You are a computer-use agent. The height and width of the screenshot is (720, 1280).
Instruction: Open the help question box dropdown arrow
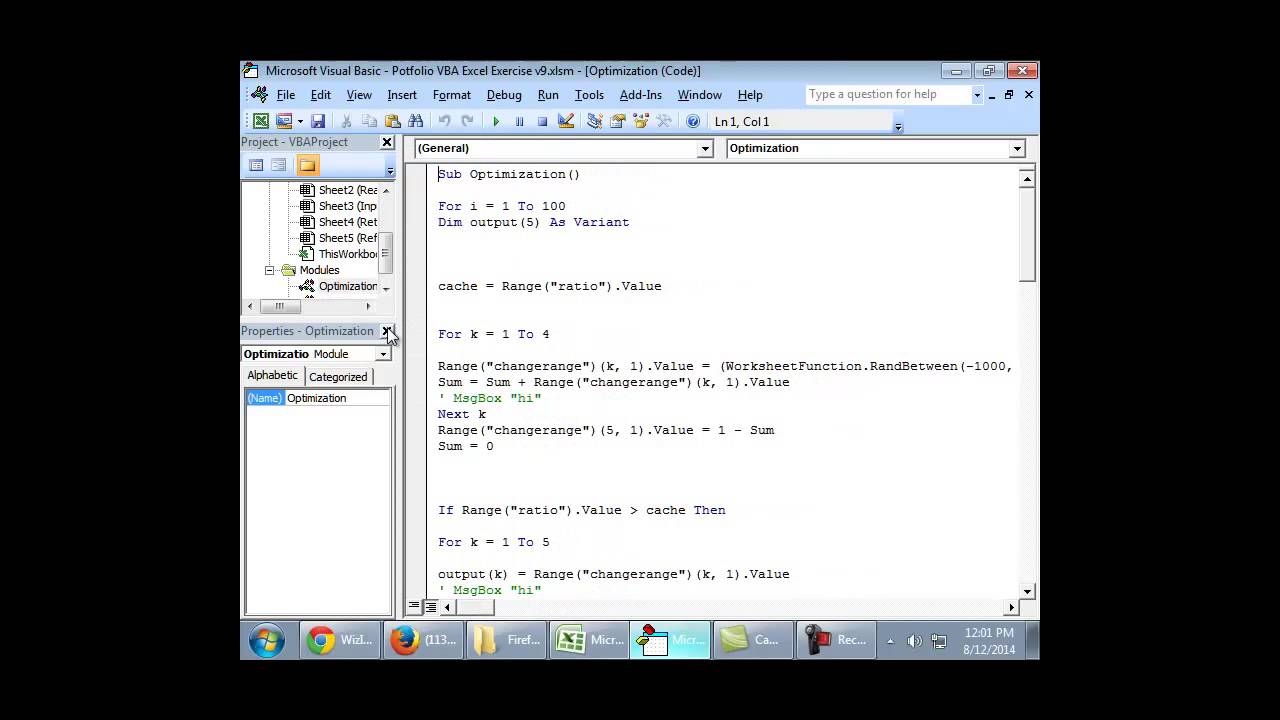(977, 94)
